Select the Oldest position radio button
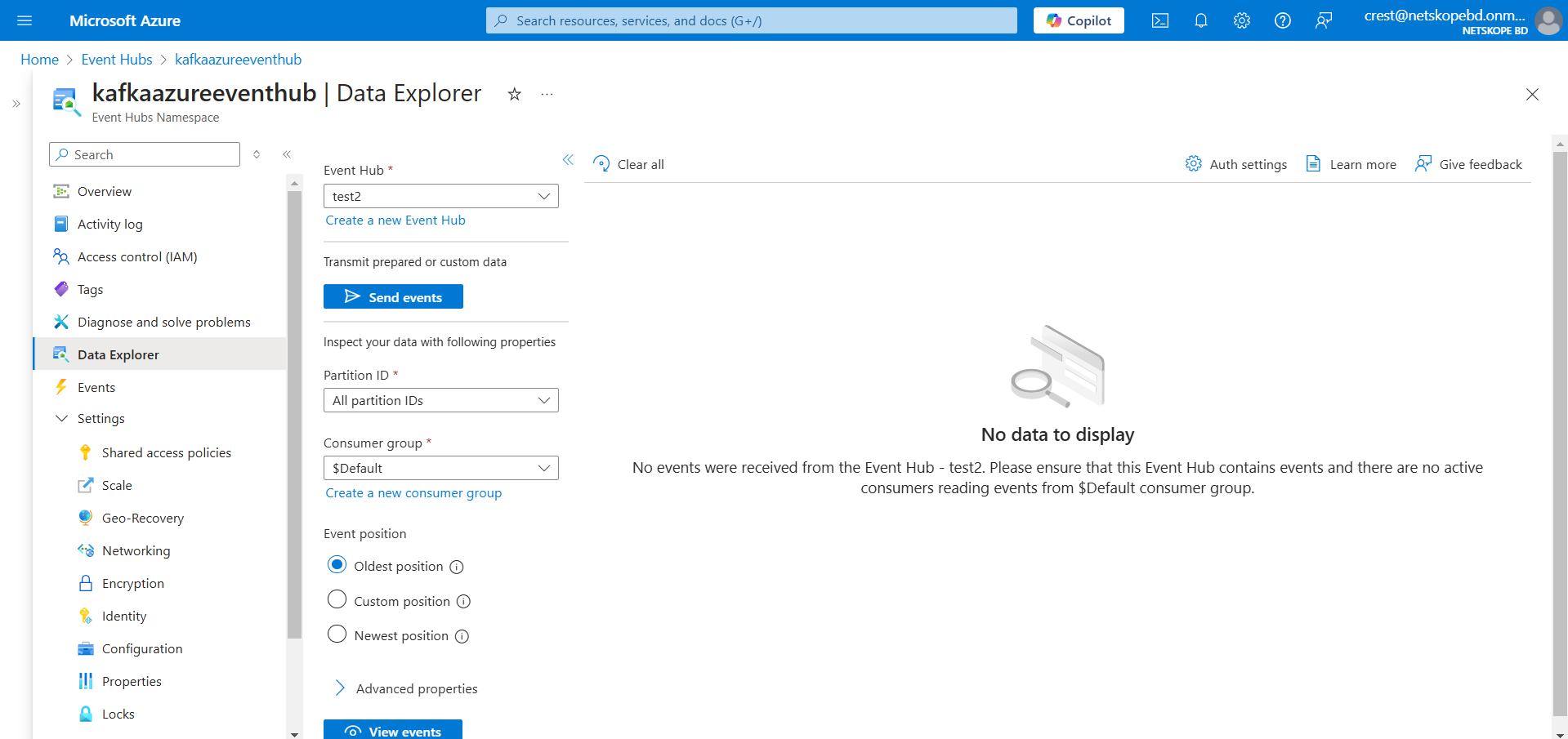Image resolution: width=1568 pixels, height=739 pixels. coord(337,565)
